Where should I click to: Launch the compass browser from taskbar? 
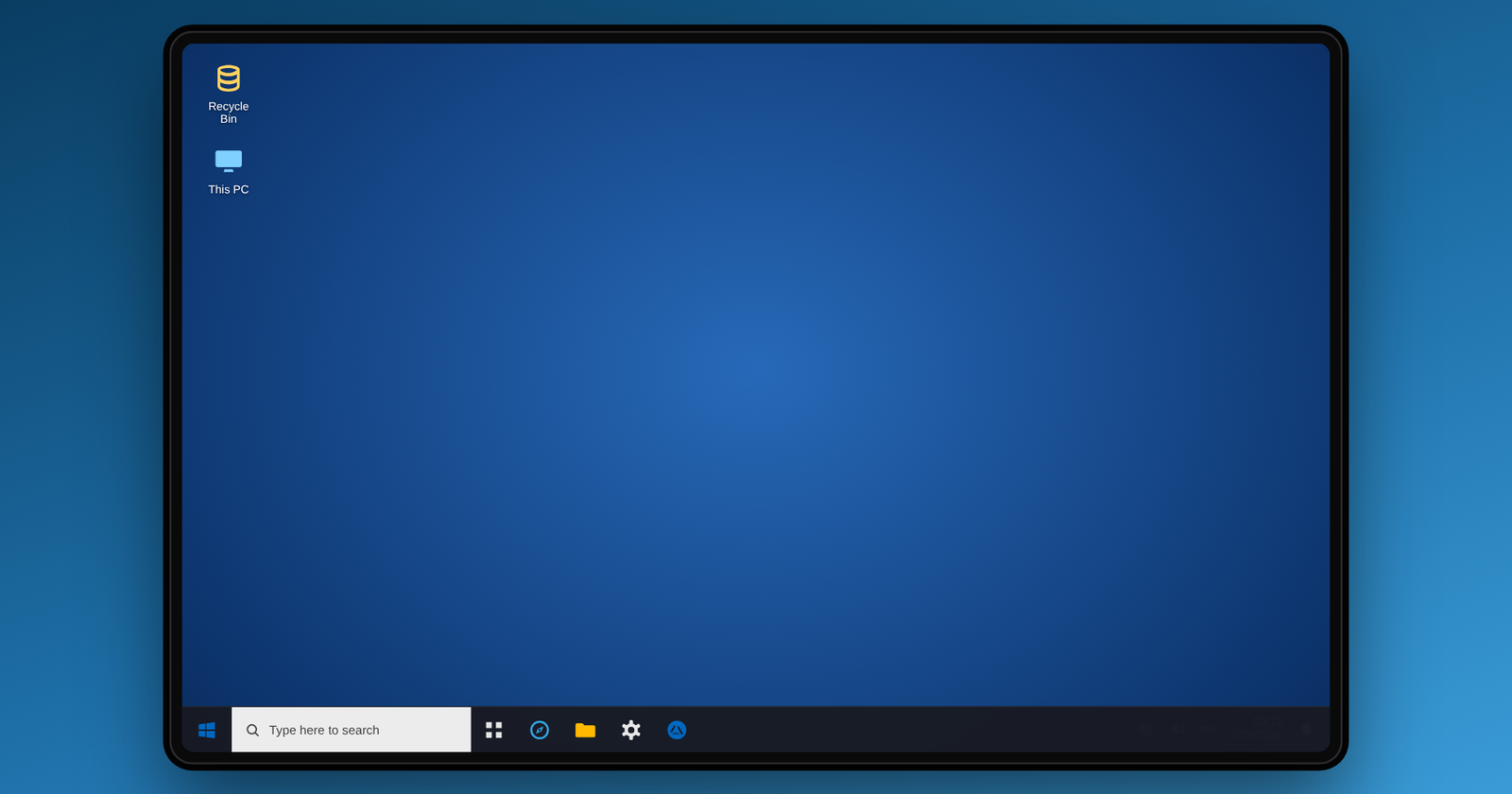coord(540,730)
